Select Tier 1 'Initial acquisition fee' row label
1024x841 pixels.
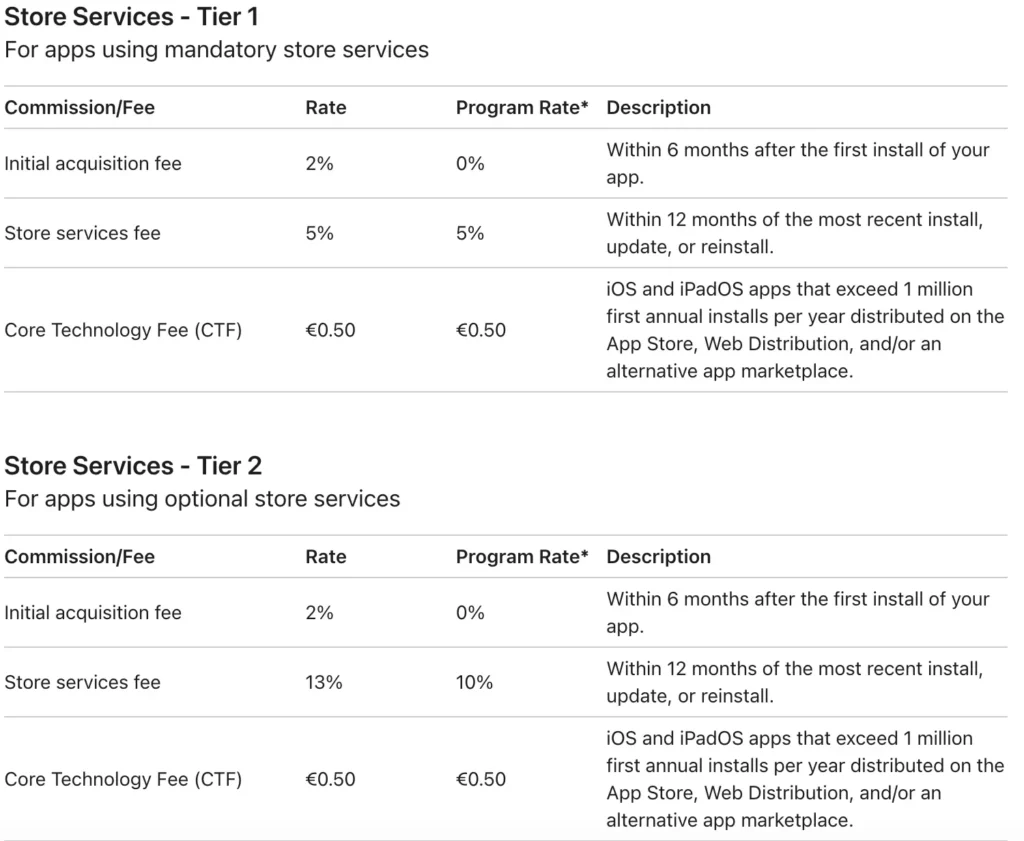(93, 163)
